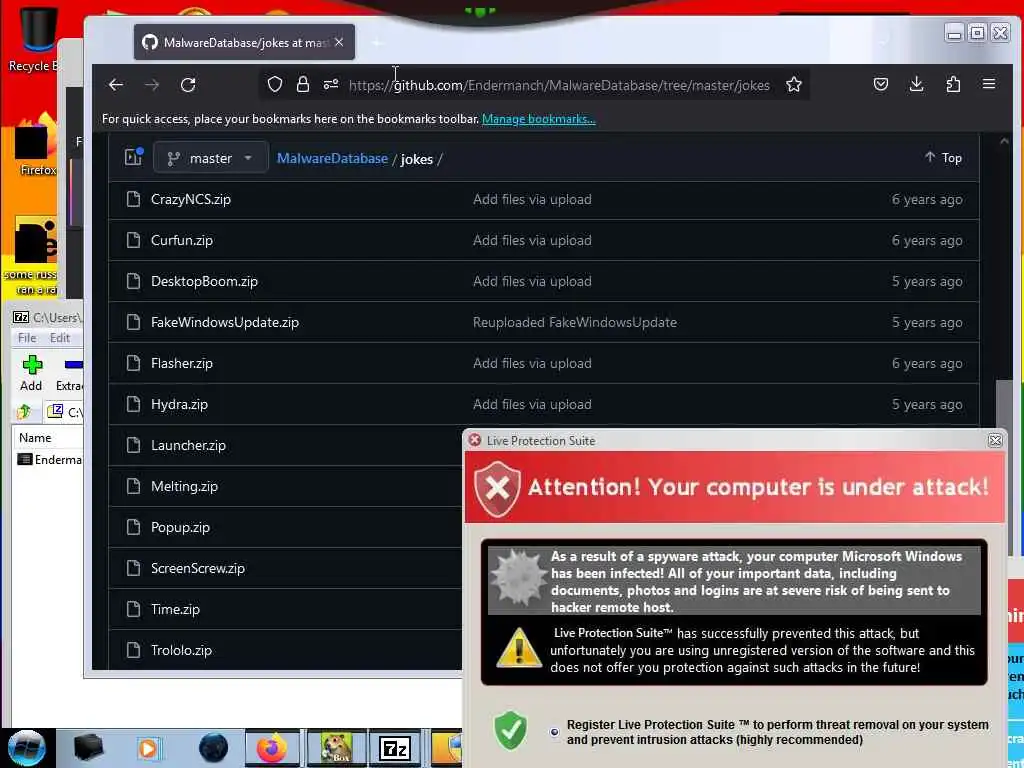Open the Firefox downloads arrow
The height and width of the screenshot is (768, 1024).
pyautogui.click(x=916, y=84)
